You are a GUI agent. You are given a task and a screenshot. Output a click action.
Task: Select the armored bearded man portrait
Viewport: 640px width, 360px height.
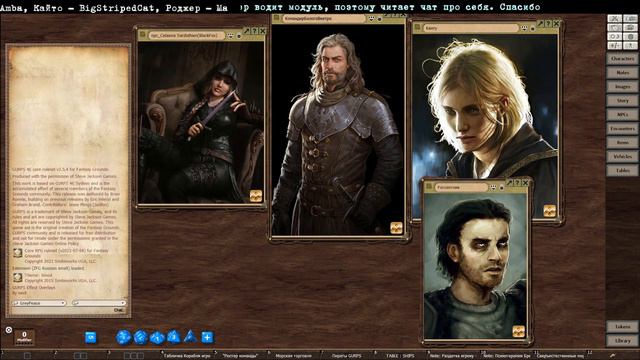338,130
